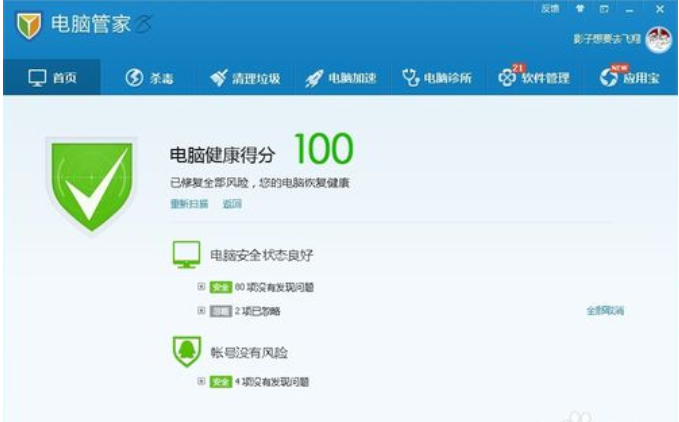Launch 电脑加速 rocket speedup tool
The image size is (679, 422).
pos(341,77)
